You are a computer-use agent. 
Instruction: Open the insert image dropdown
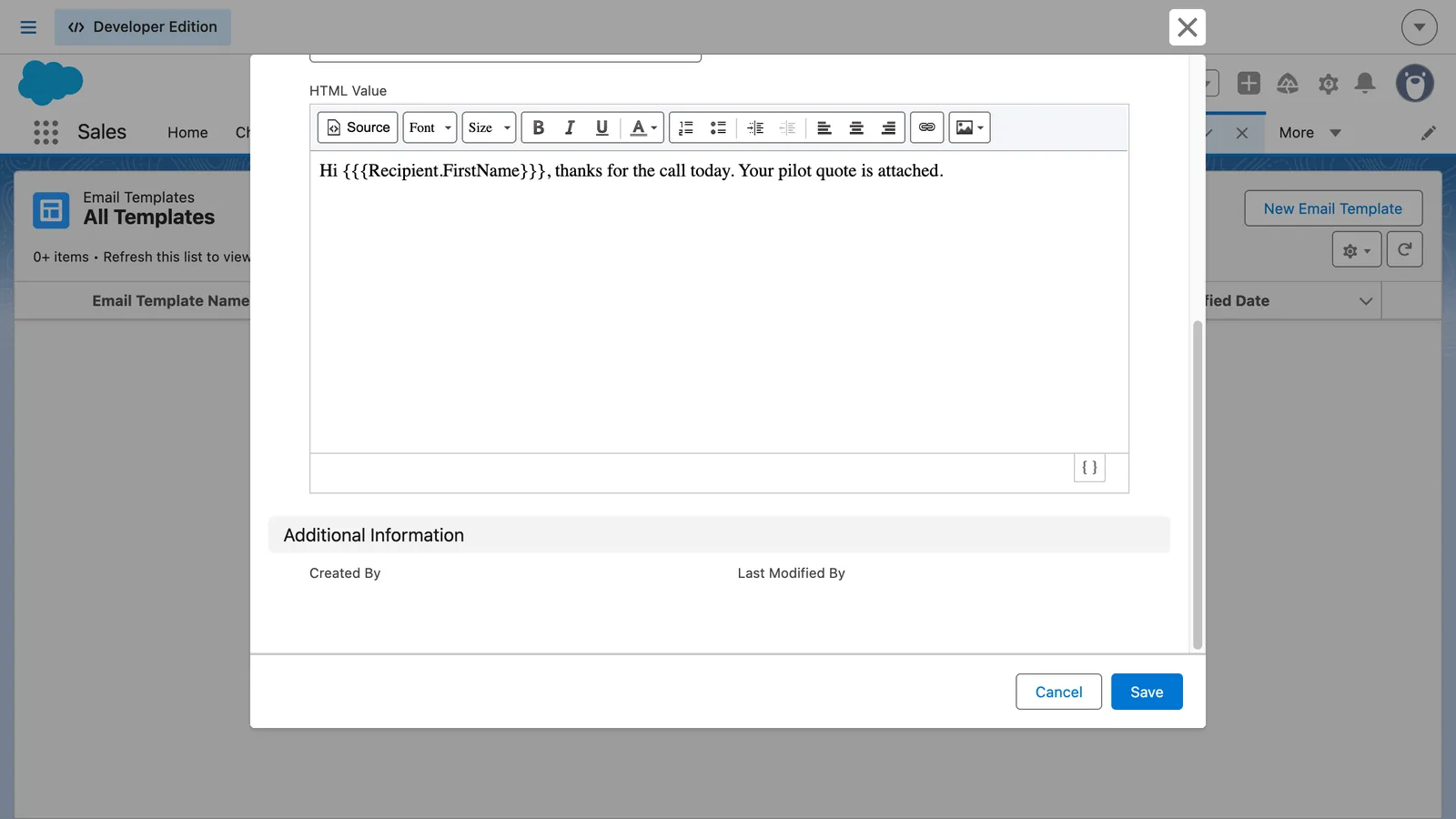click(969, 127)
